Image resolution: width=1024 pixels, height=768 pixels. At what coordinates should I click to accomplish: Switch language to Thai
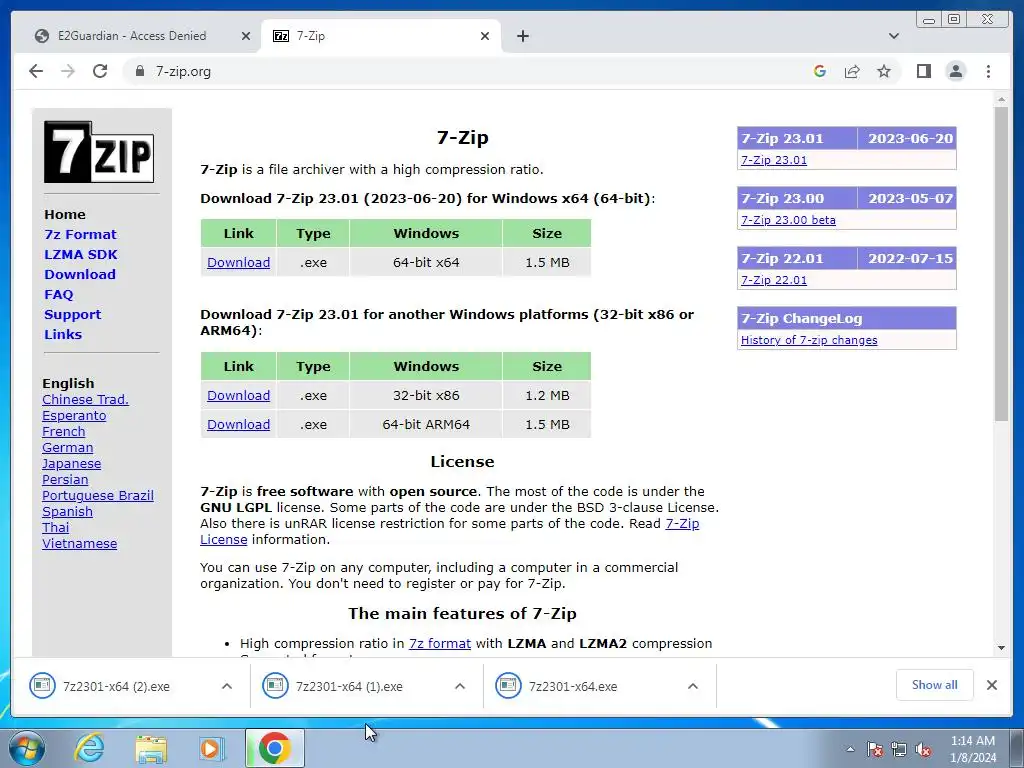pos(56,528)
